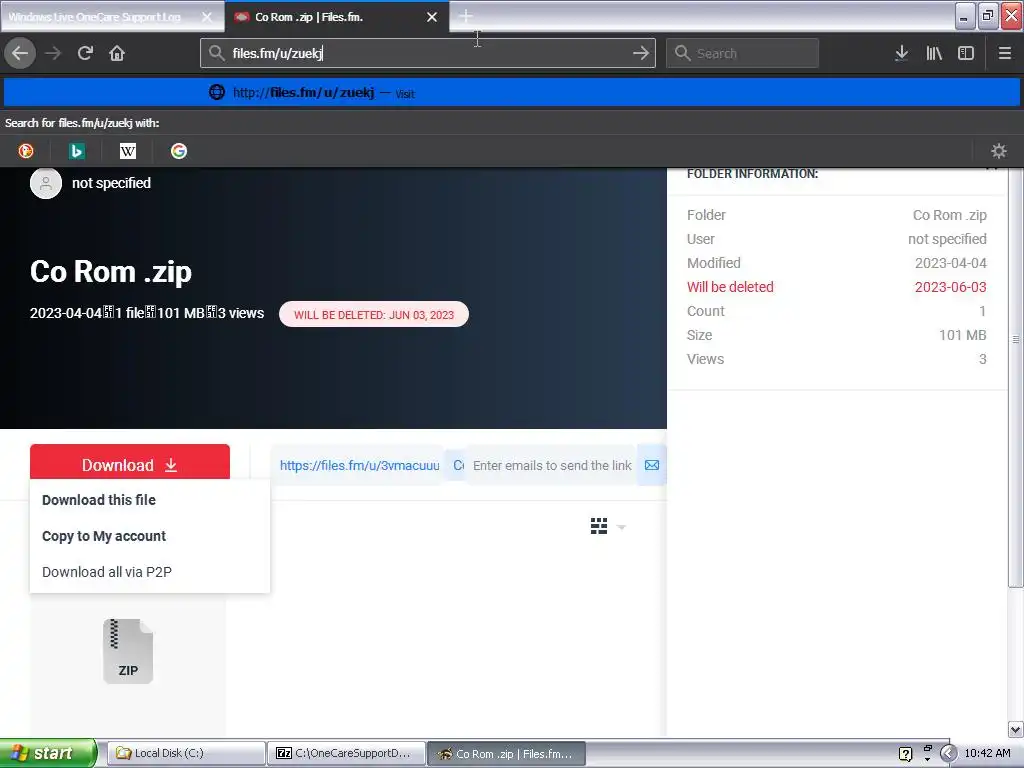Choose Download all via P2P
1024x768 pixels.
(x=106, y=572)
